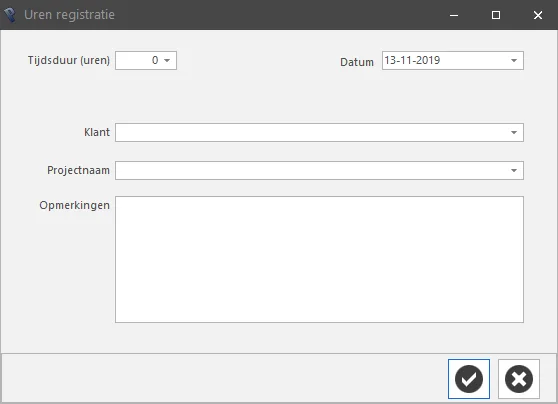Screen dimensions: 558x404
Task: Expand the Projectnaam dropdown list
Action: coord(514,170)
